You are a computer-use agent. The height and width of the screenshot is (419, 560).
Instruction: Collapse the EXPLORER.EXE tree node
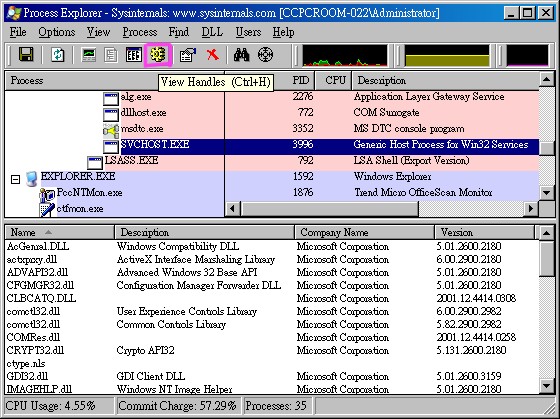15,179
